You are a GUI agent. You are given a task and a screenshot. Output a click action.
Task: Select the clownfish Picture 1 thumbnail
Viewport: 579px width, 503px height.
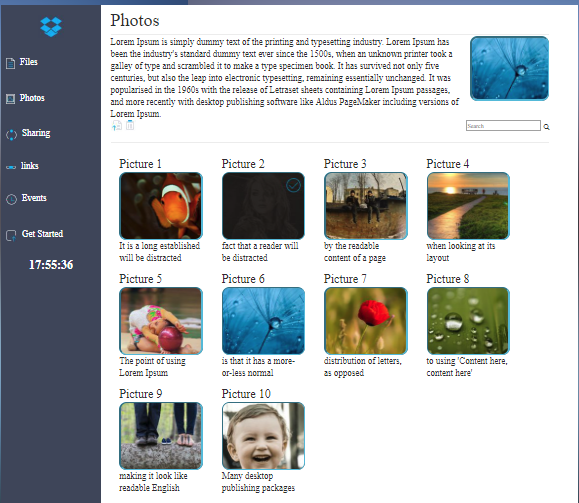pos(161,206)
